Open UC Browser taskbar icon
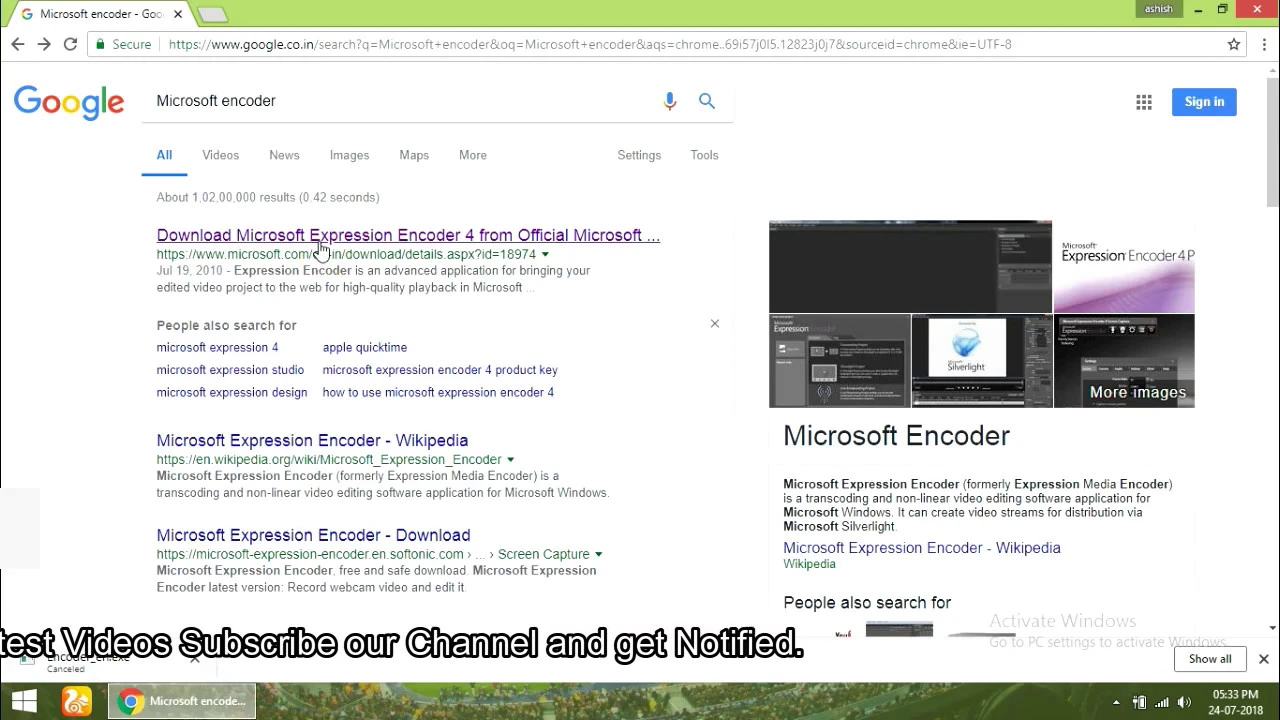This screenshot has width=1280, height=720. click(77, 701)
